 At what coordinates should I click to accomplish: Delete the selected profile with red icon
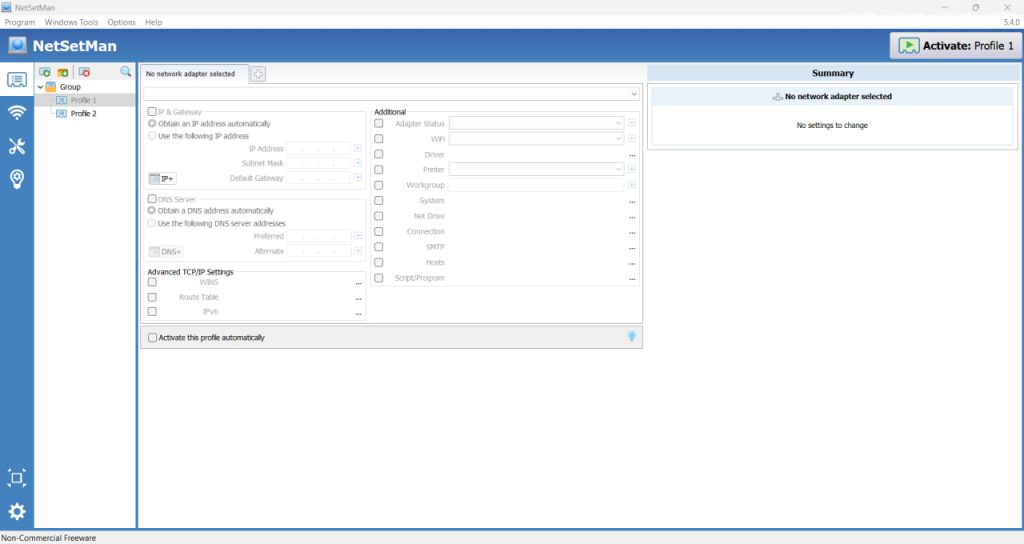coord(84,72)
